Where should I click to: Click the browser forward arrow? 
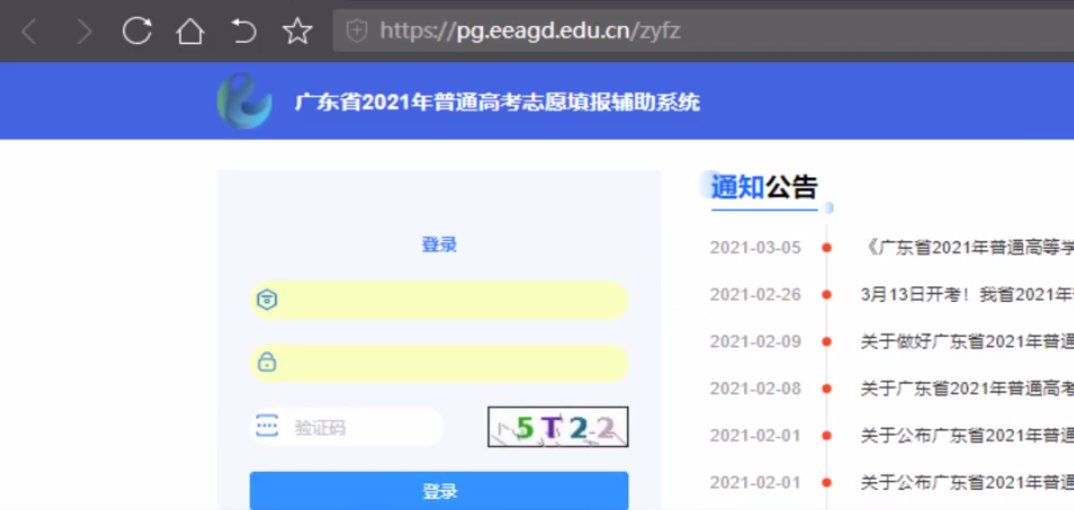click(84, 32)
